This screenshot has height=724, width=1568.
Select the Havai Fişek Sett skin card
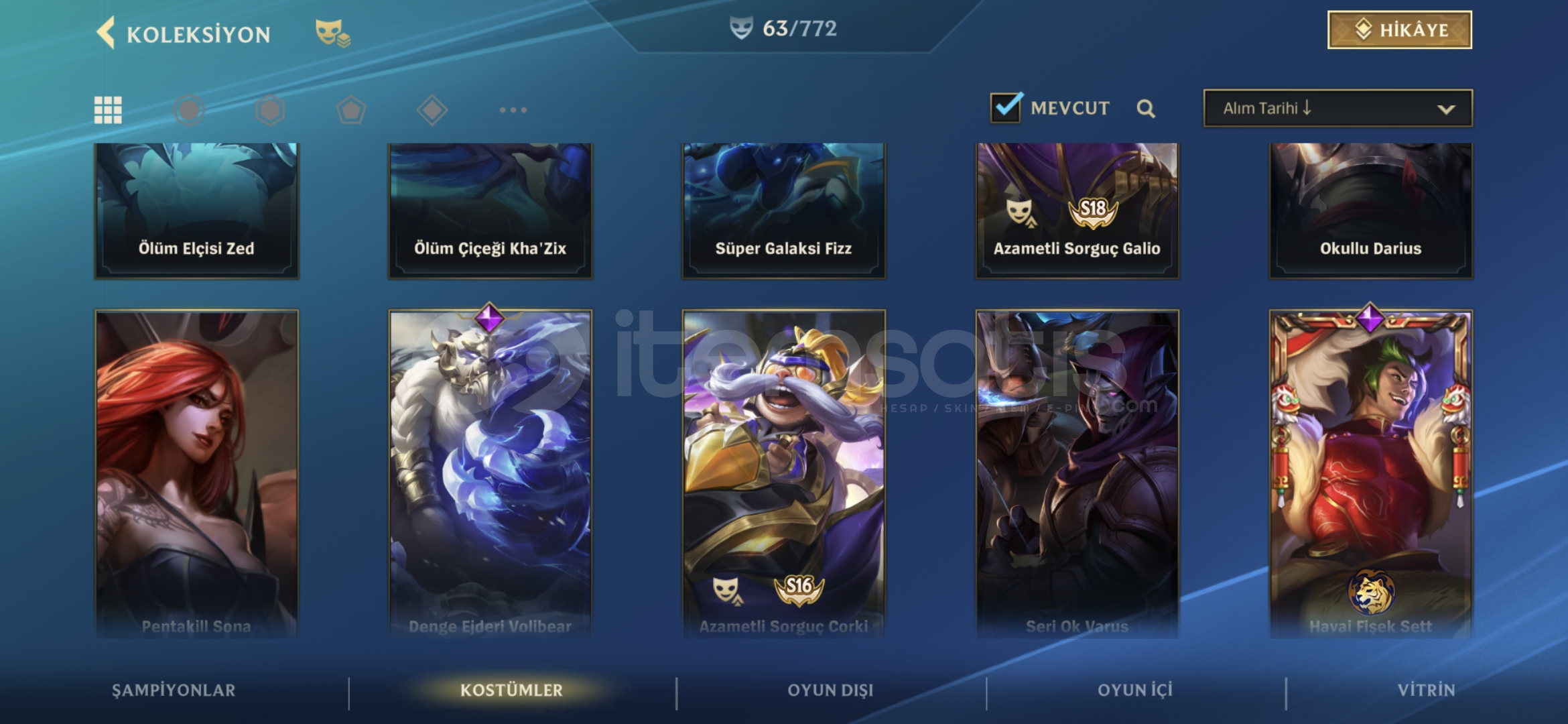click(1370, 474)
